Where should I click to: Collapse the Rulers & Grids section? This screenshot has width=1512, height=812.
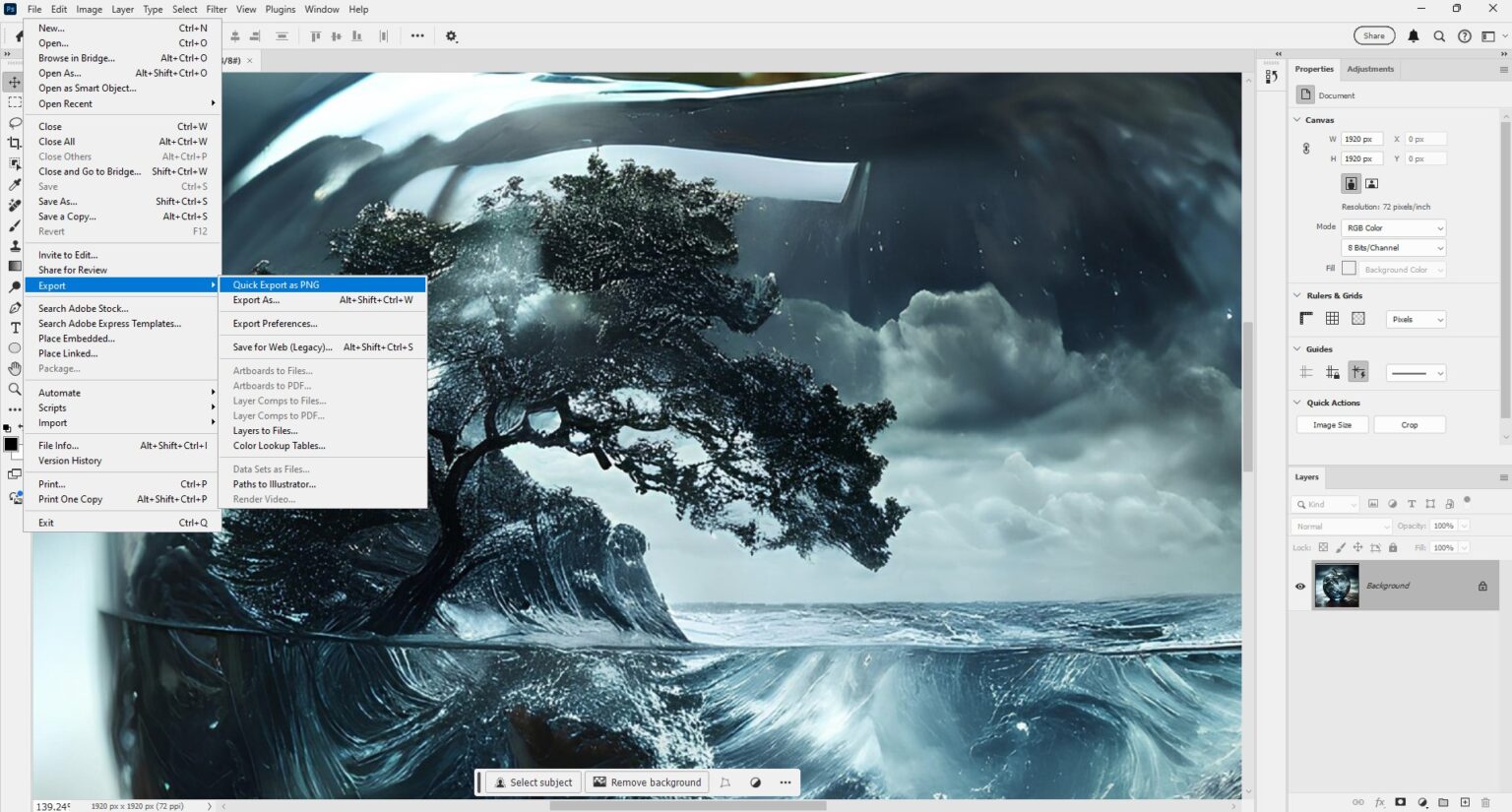tap(1297, 295)
